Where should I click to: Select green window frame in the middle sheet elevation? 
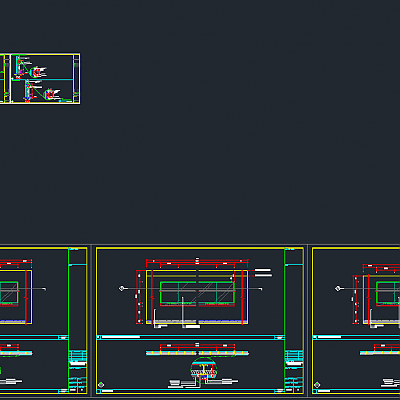(x=197, y=293)
